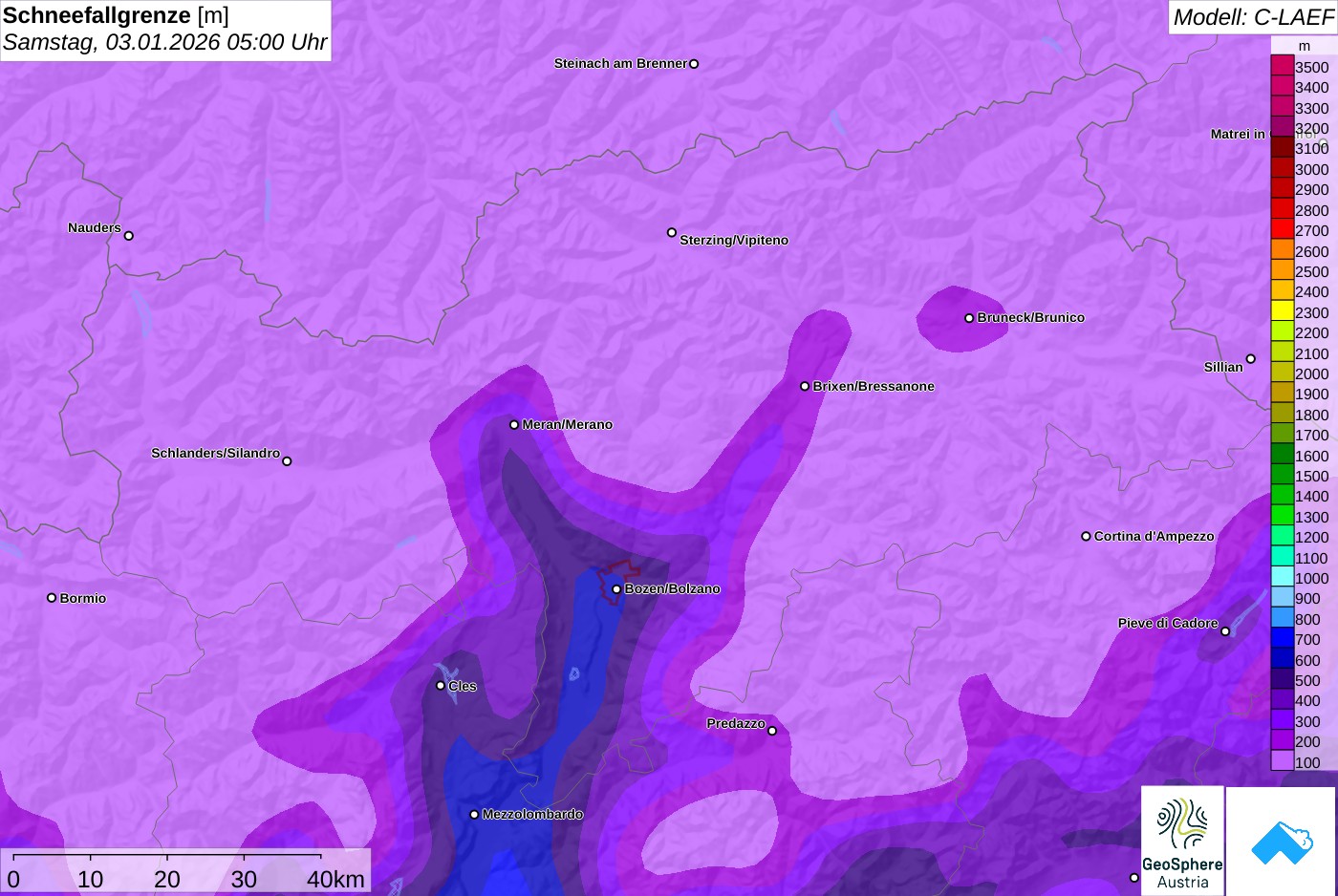This screenshot has height=896, width=1338.
Task: Select the legend value "500"
Action: coord(1307,680)
